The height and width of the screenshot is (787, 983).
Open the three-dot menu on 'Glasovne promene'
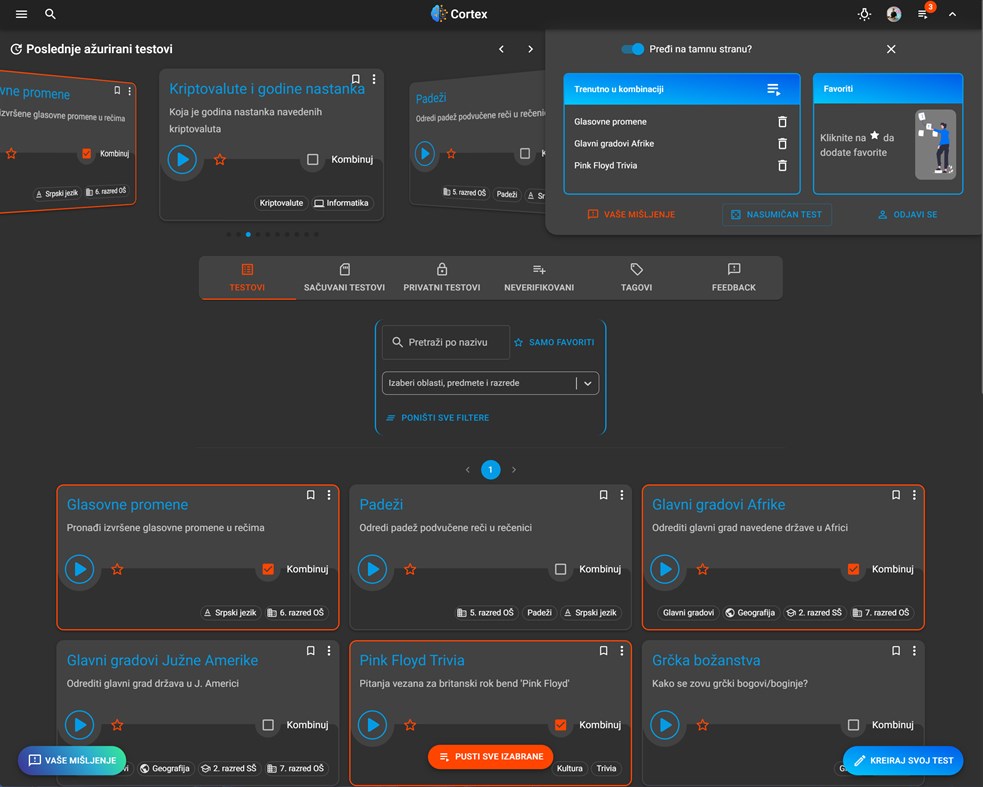(x=328, y=495)
